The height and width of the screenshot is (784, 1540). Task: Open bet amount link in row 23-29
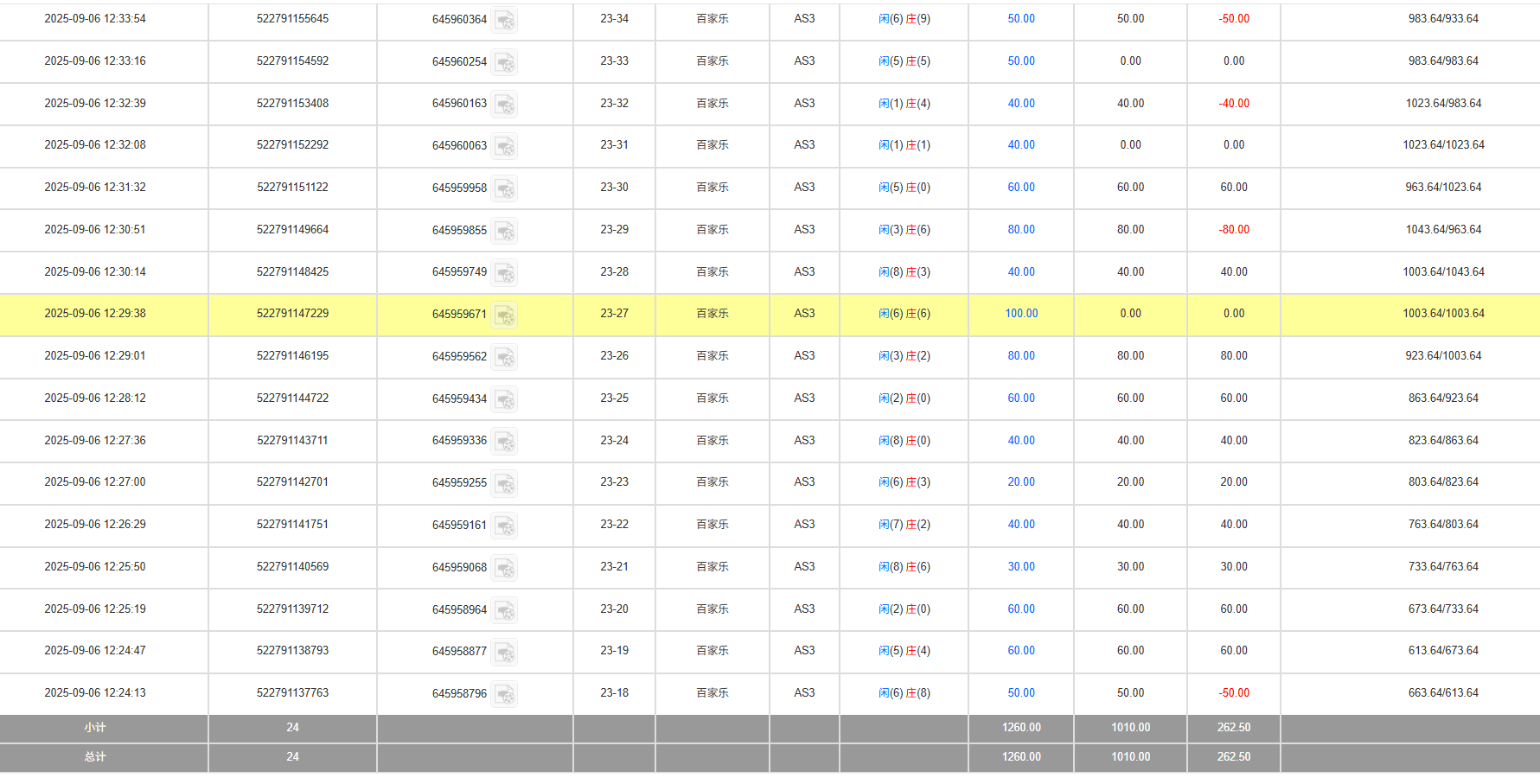pos(1021,230)
